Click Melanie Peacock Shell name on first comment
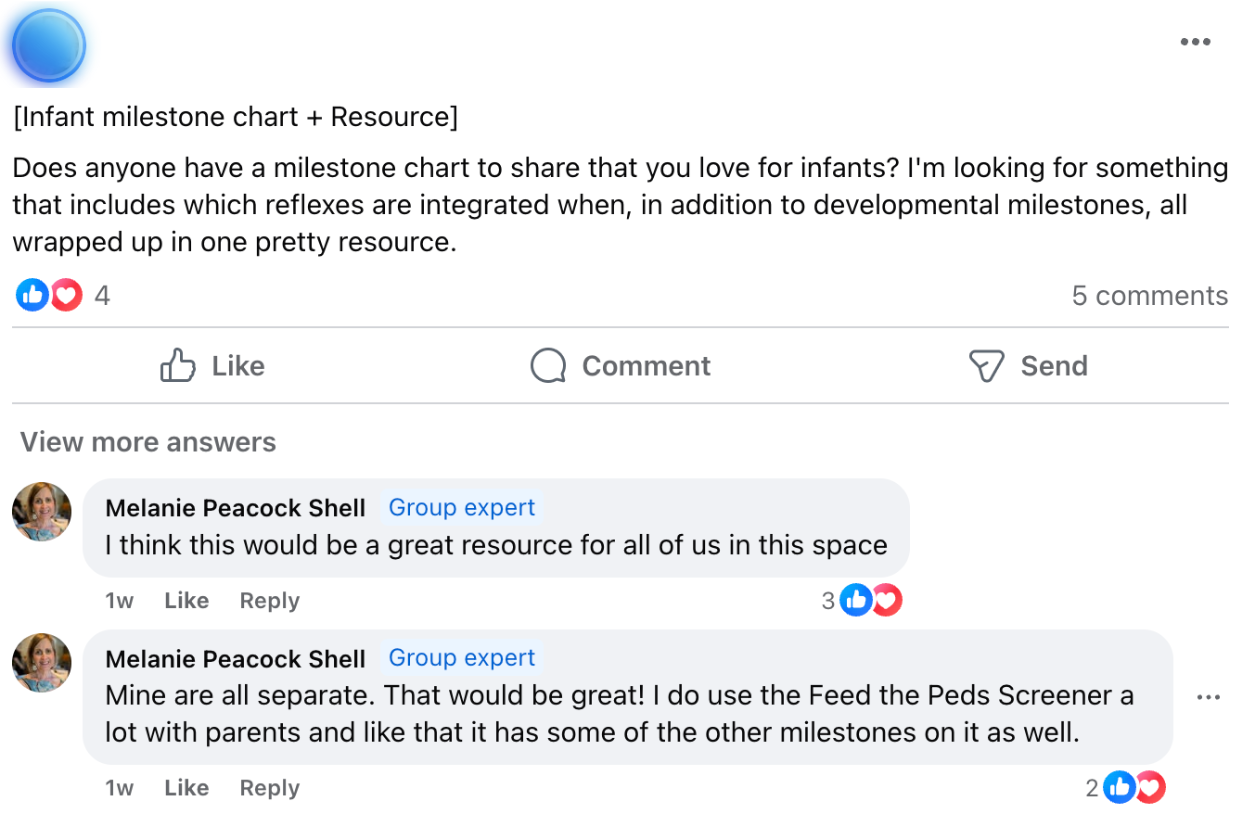 [235, 508]
